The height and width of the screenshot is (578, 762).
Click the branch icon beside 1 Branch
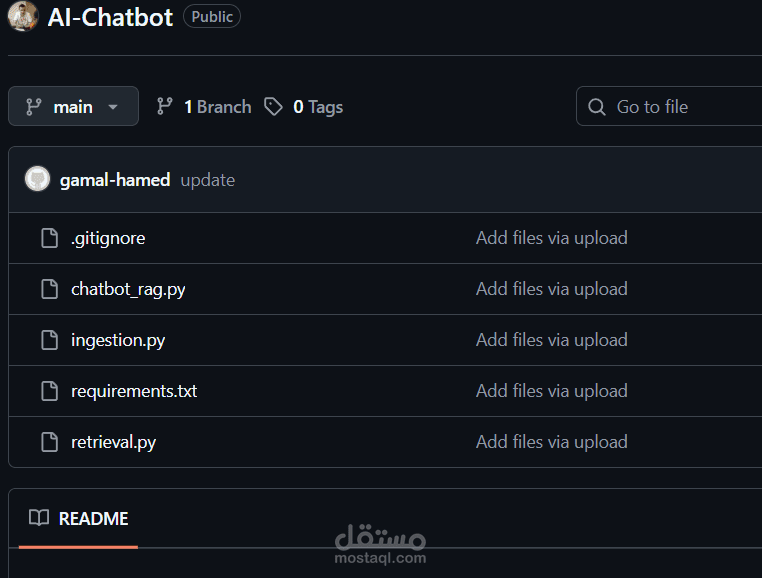pos(165,106)
